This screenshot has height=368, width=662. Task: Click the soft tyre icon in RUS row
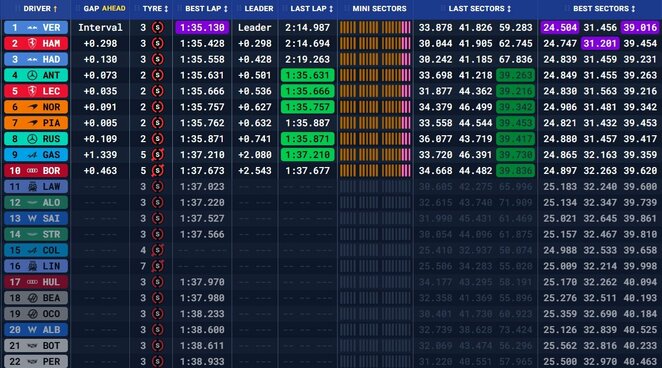pyautogui.click(x=157, y=139)
